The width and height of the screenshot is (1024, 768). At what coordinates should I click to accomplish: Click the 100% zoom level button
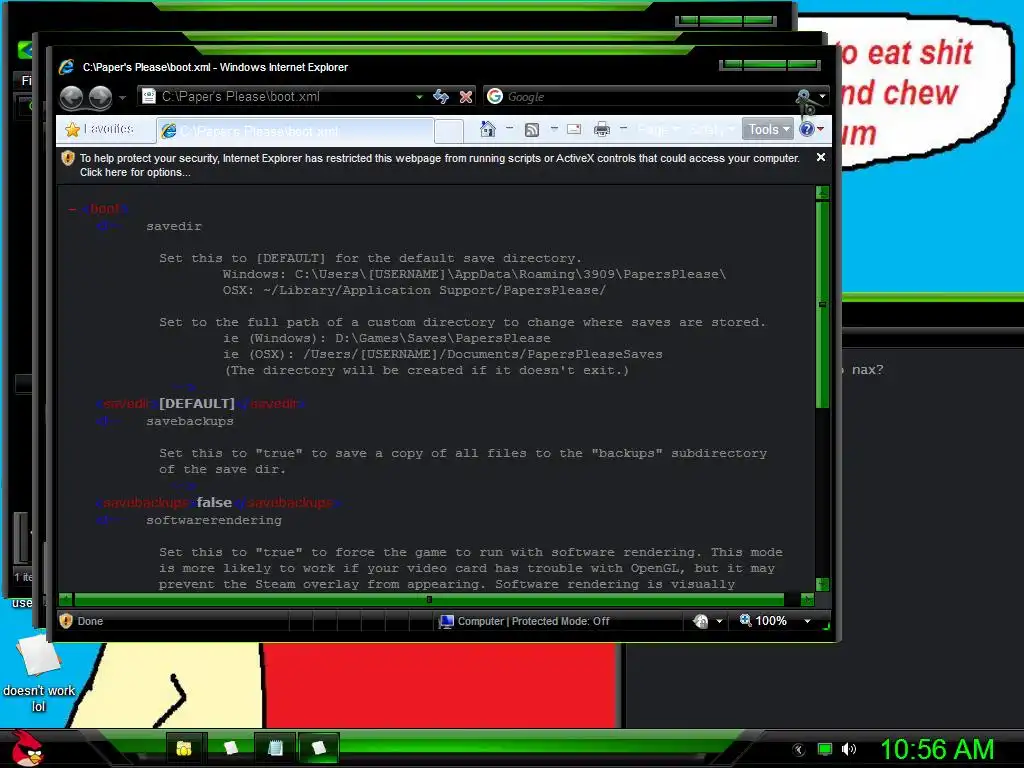[x=763, y=620]
